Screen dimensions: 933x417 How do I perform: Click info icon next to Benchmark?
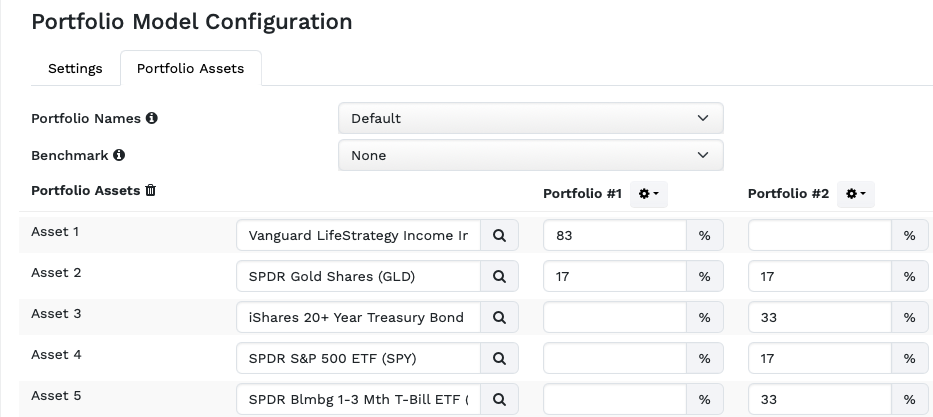point(119,156)
